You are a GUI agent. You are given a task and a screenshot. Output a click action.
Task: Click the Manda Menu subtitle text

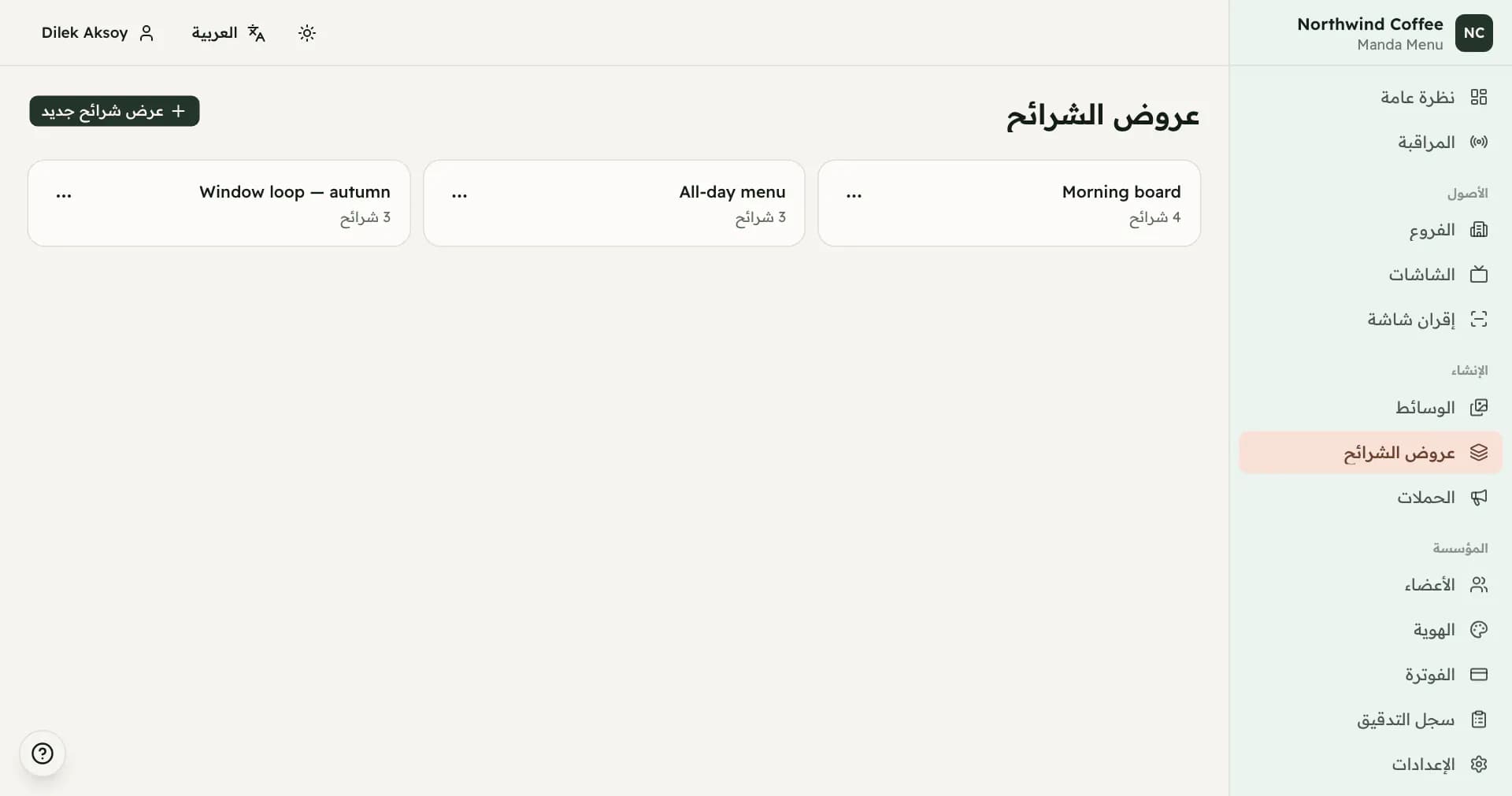(1400, 45)
